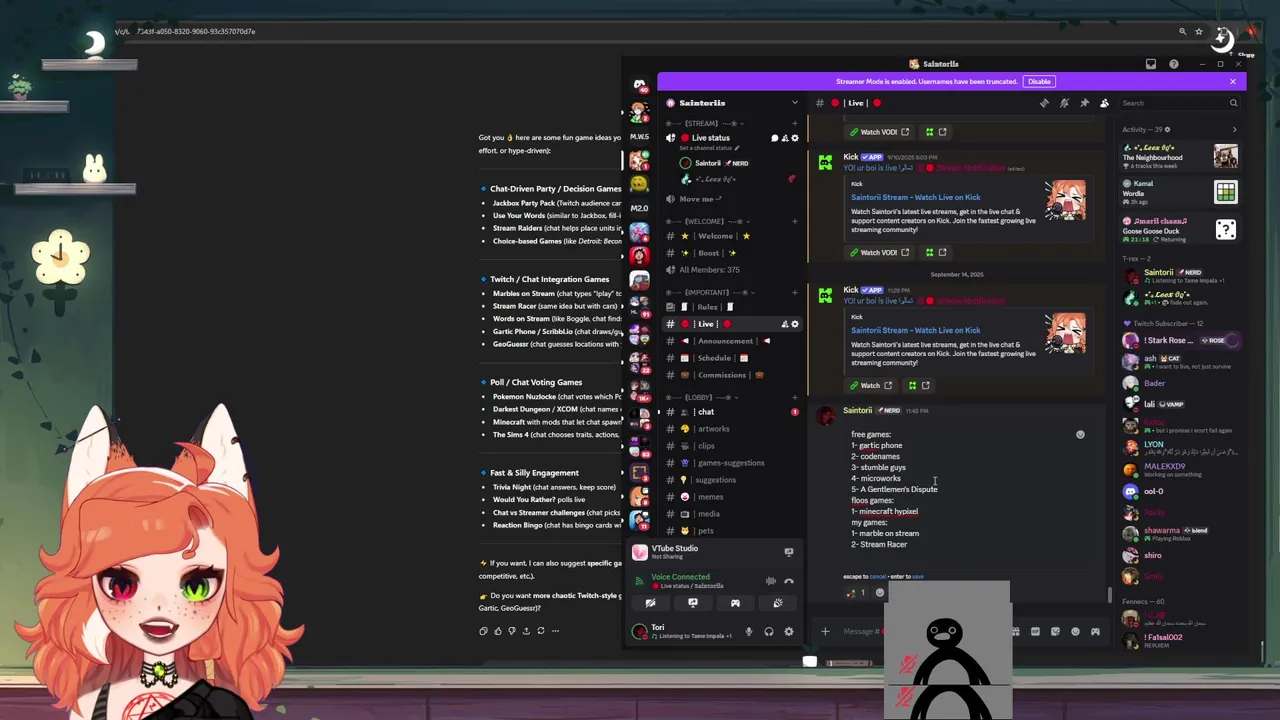This screenshot has width=1280, height=720.
Task: Open Discord inbox icon in title bar
Action: [x=1151, y=64]
